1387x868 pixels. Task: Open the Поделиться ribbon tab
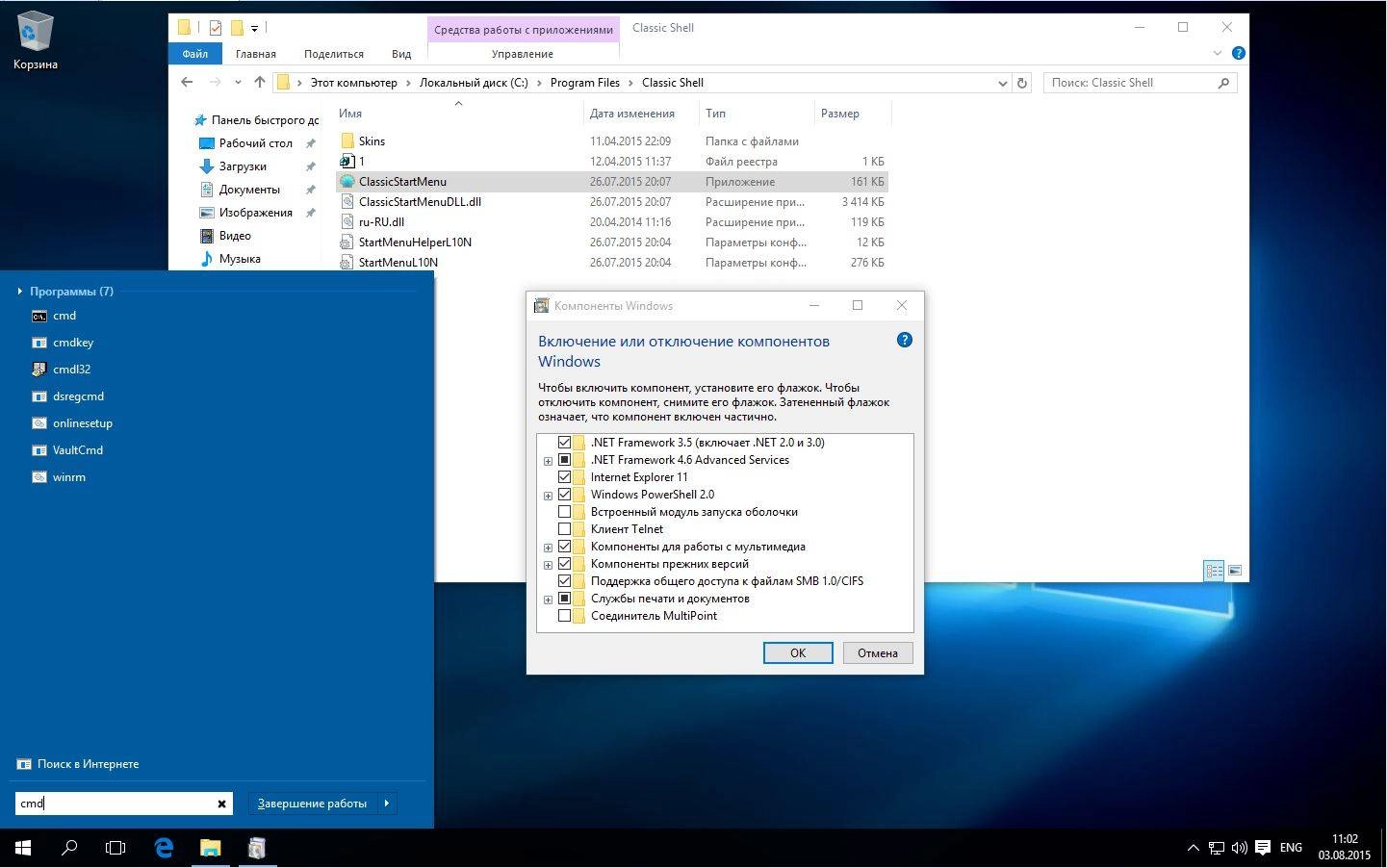click(x=334, y=54)
